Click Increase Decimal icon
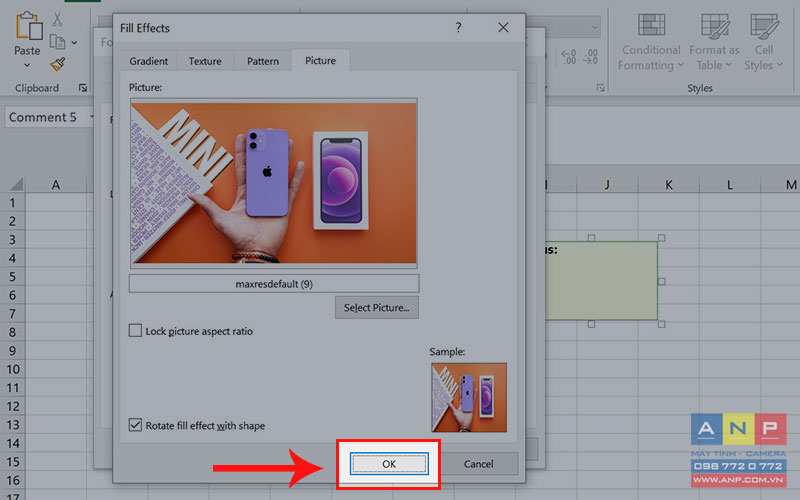This screenshot has width=800, height=500. point(568,57)
